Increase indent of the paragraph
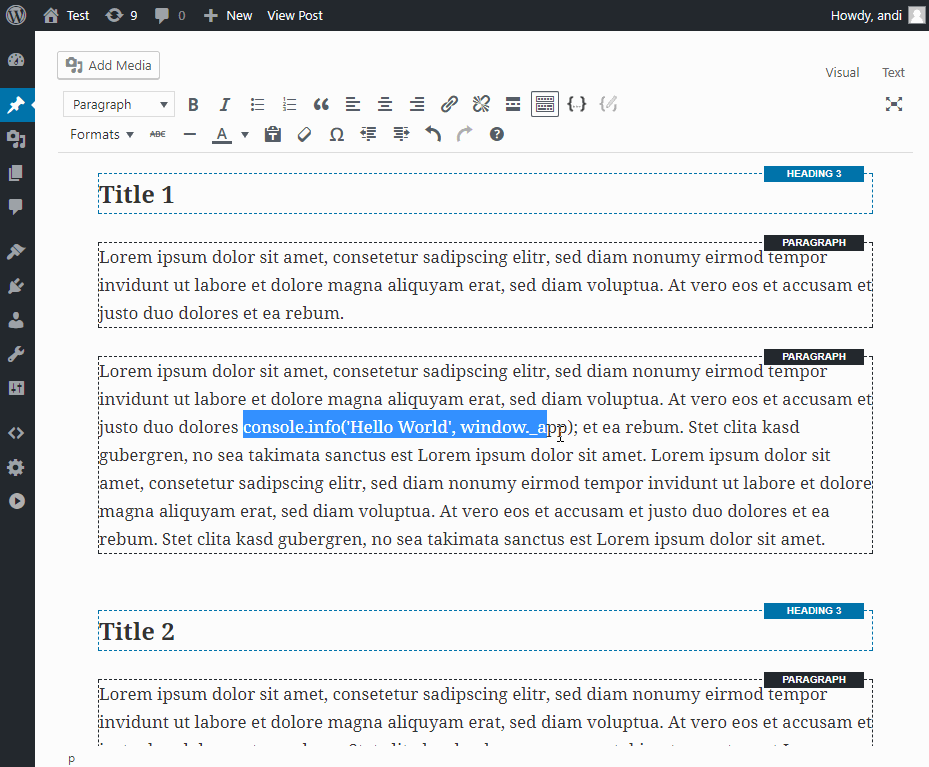This screenshot has width=929, height=767. tap(401, 134)
